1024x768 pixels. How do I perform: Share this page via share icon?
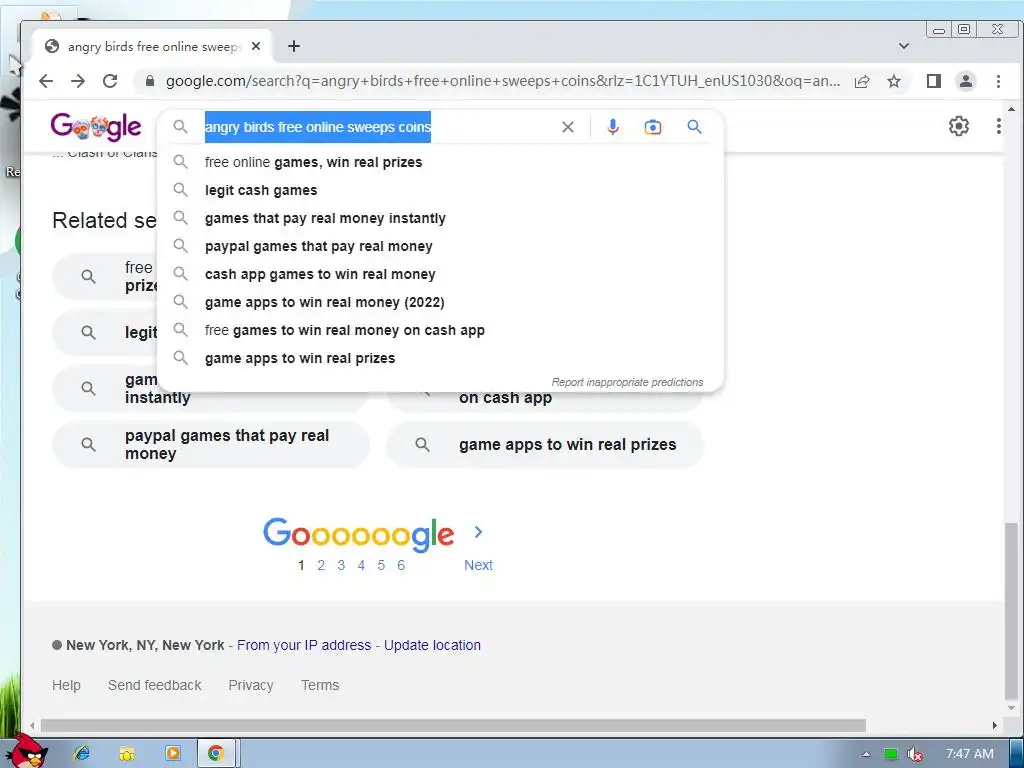tap(862, 81)
